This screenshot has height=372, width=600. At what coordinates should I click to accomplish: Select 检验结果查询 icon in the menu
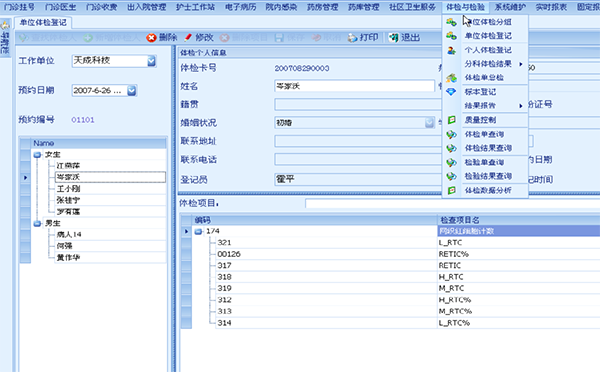[x=452, y=176]
